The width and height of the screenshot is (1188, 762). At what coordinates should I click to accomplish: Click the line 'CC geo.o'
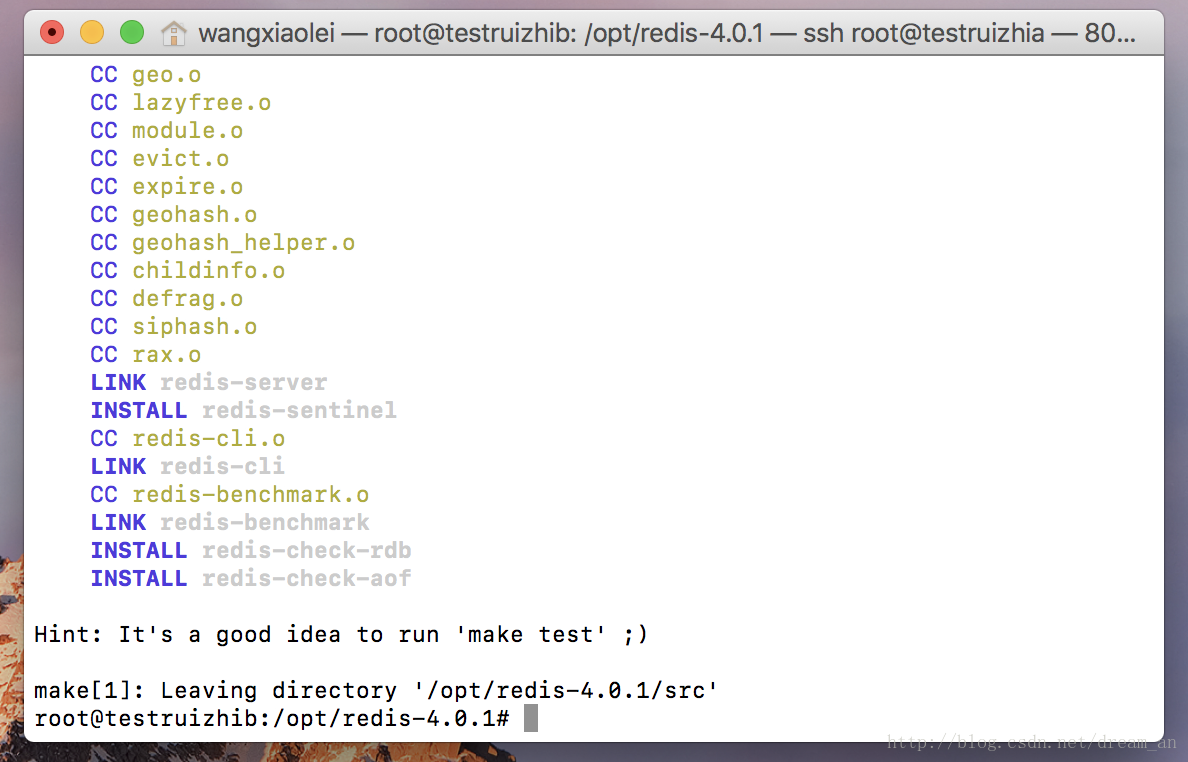click(145, 75)
